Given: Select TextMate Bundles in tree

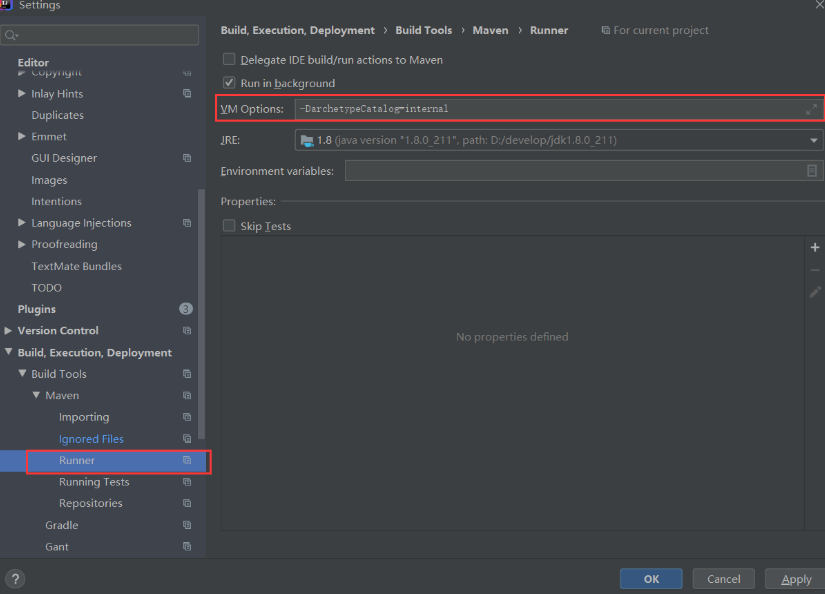Looking at the screenshot, I should [76, 266].
